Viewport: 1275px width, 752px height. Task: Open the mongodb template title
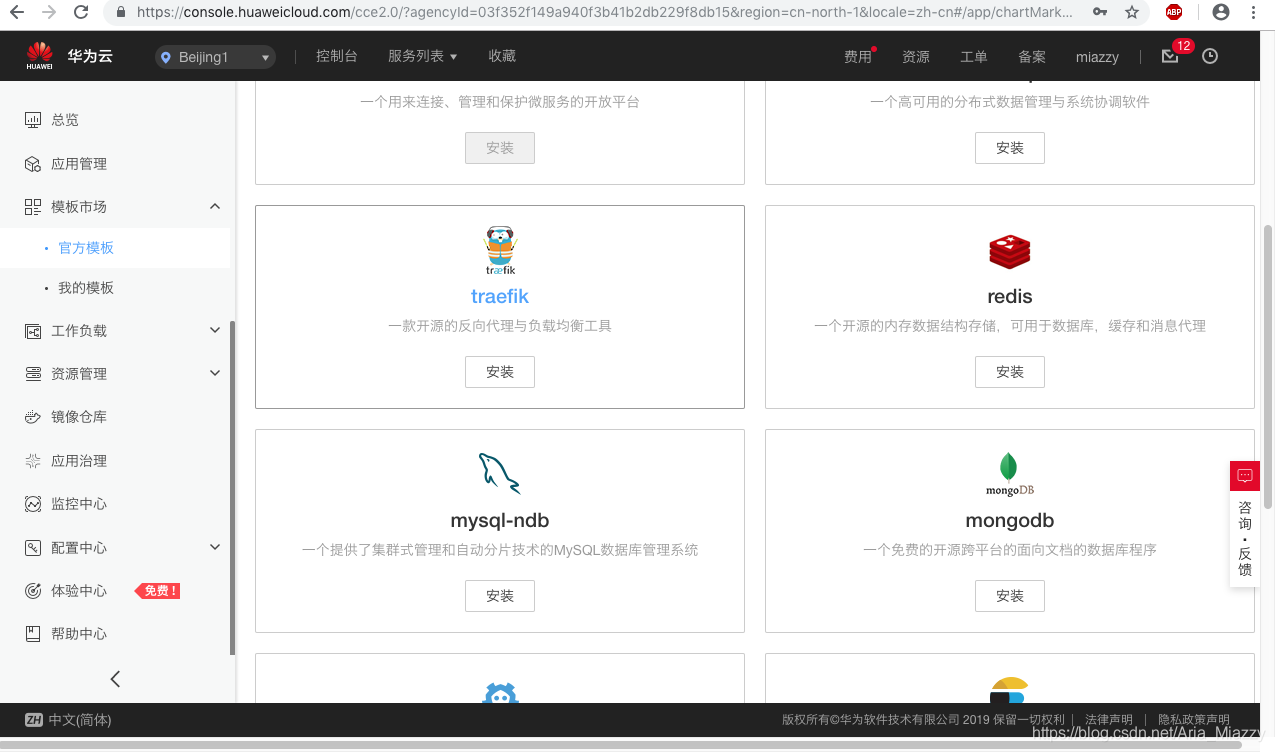[x=1010, y=521]
